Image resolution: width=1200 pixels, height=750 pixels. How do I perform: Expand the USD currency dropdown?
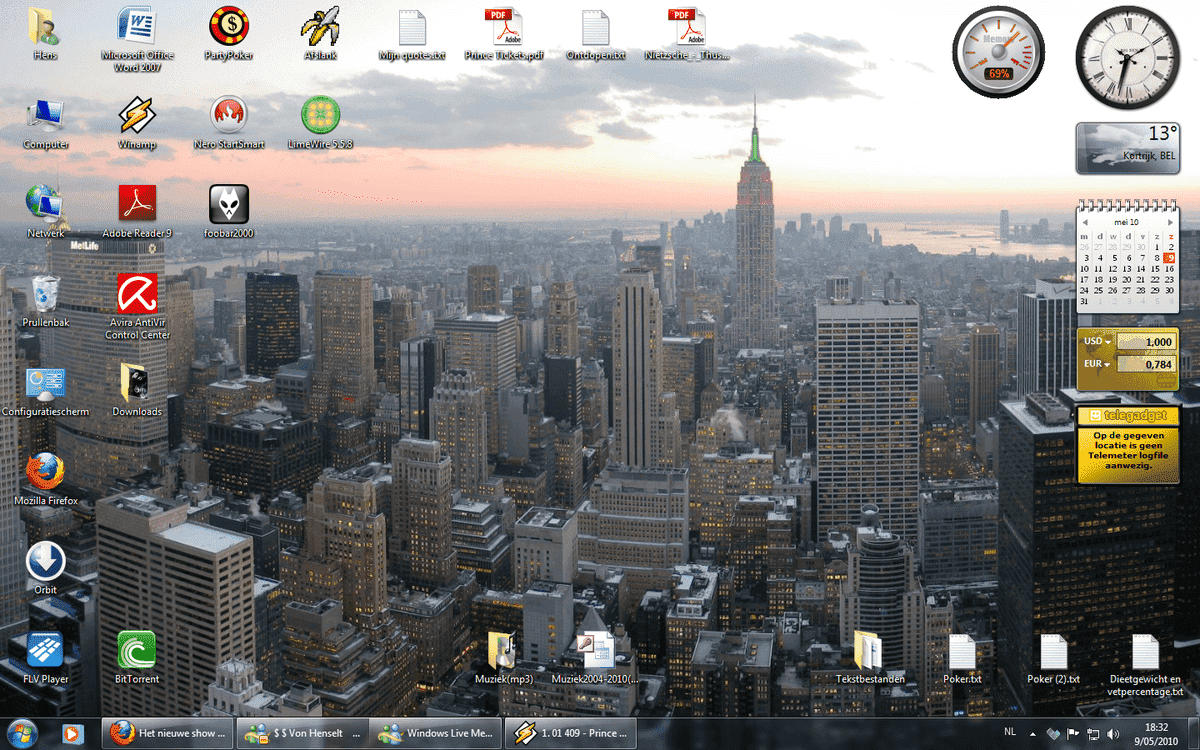[1107, 342]
